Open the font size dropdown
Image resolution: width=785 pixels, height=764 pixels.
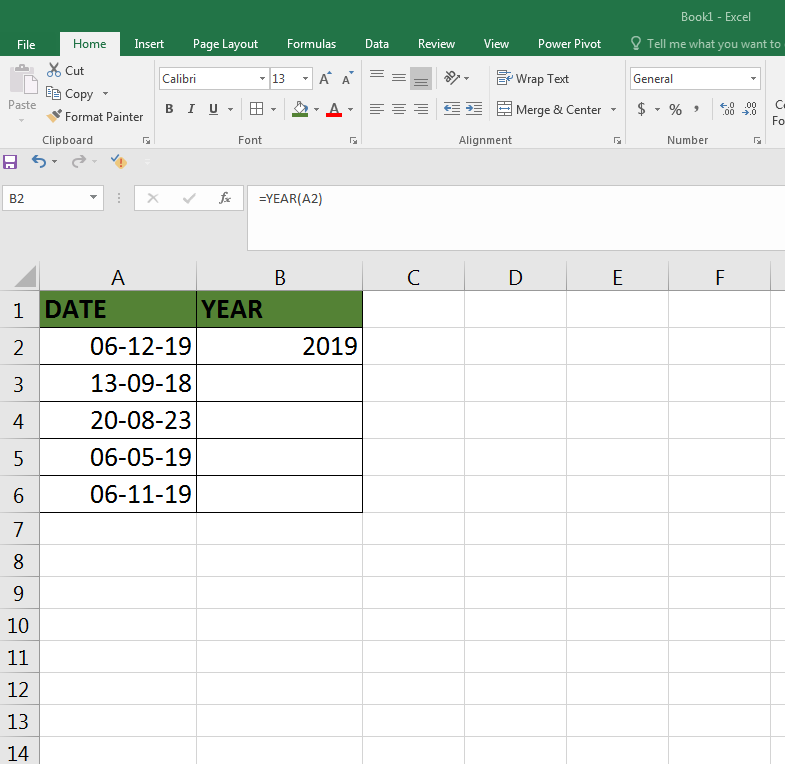305,79
